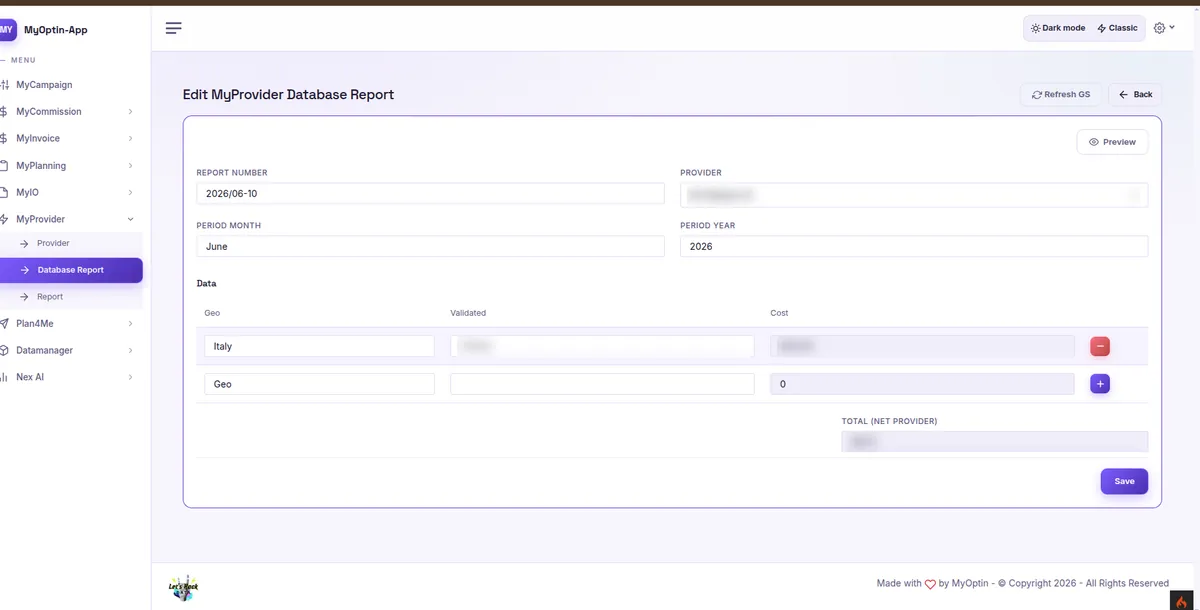Image resolution: width=1200 pixels, height=610 pixels.
Task: Open the Provider dropdown field
Action: (x=914, y=194)
